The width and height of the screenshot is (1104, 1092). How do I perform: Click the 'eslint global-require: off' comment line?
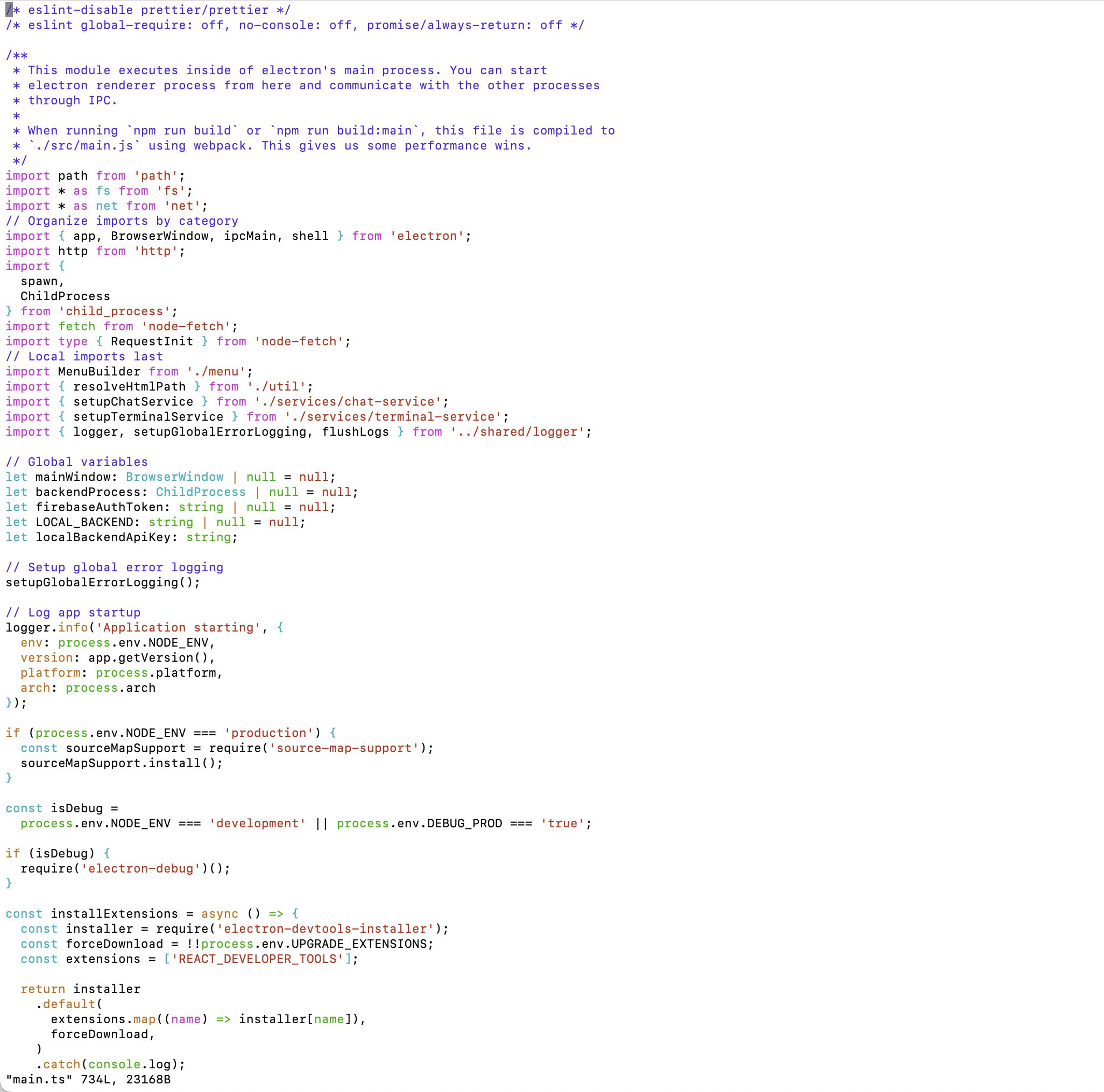(295, 25)
